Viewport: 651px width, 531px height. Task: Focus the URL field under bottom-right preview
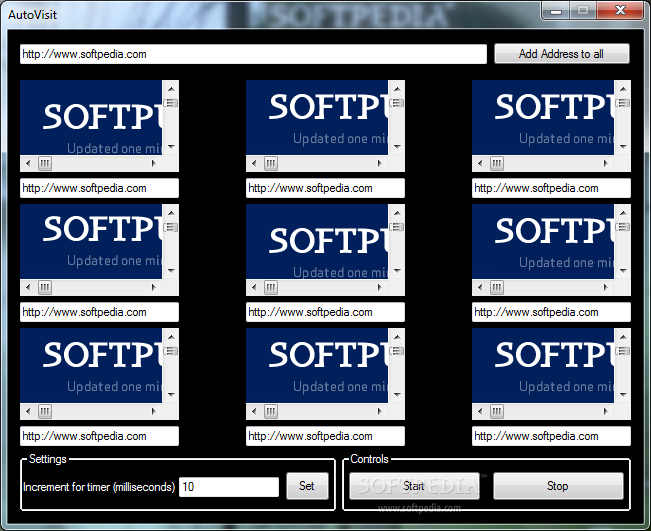tap(551, 436)
